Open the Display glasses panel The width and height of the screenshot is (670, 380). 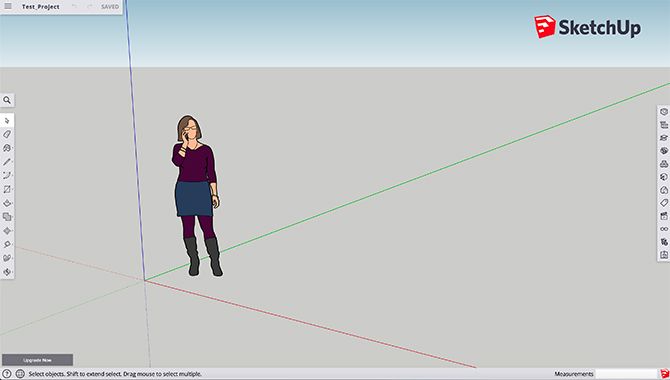[x=664, y=229]
